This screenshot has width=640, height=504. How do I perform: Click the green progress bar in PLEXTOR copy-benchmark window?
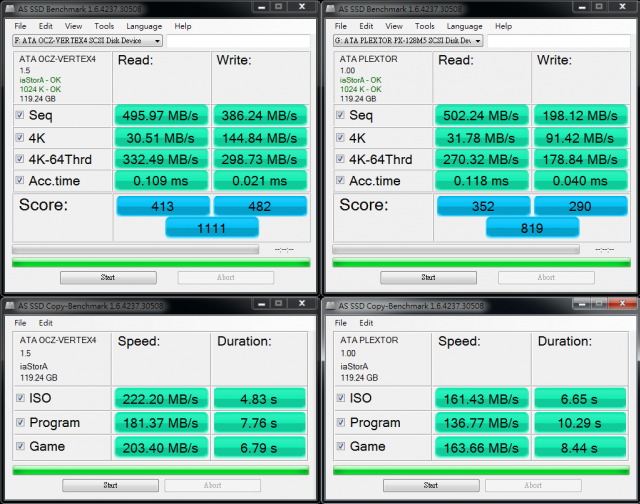click(x=481, y=470)
